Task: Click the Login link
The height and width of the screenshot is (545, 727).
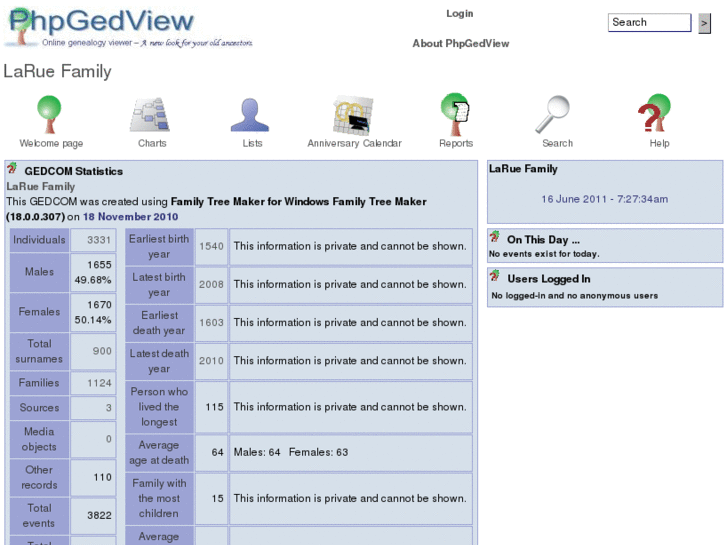Action: pyautogui.click(x=459, y=13)
